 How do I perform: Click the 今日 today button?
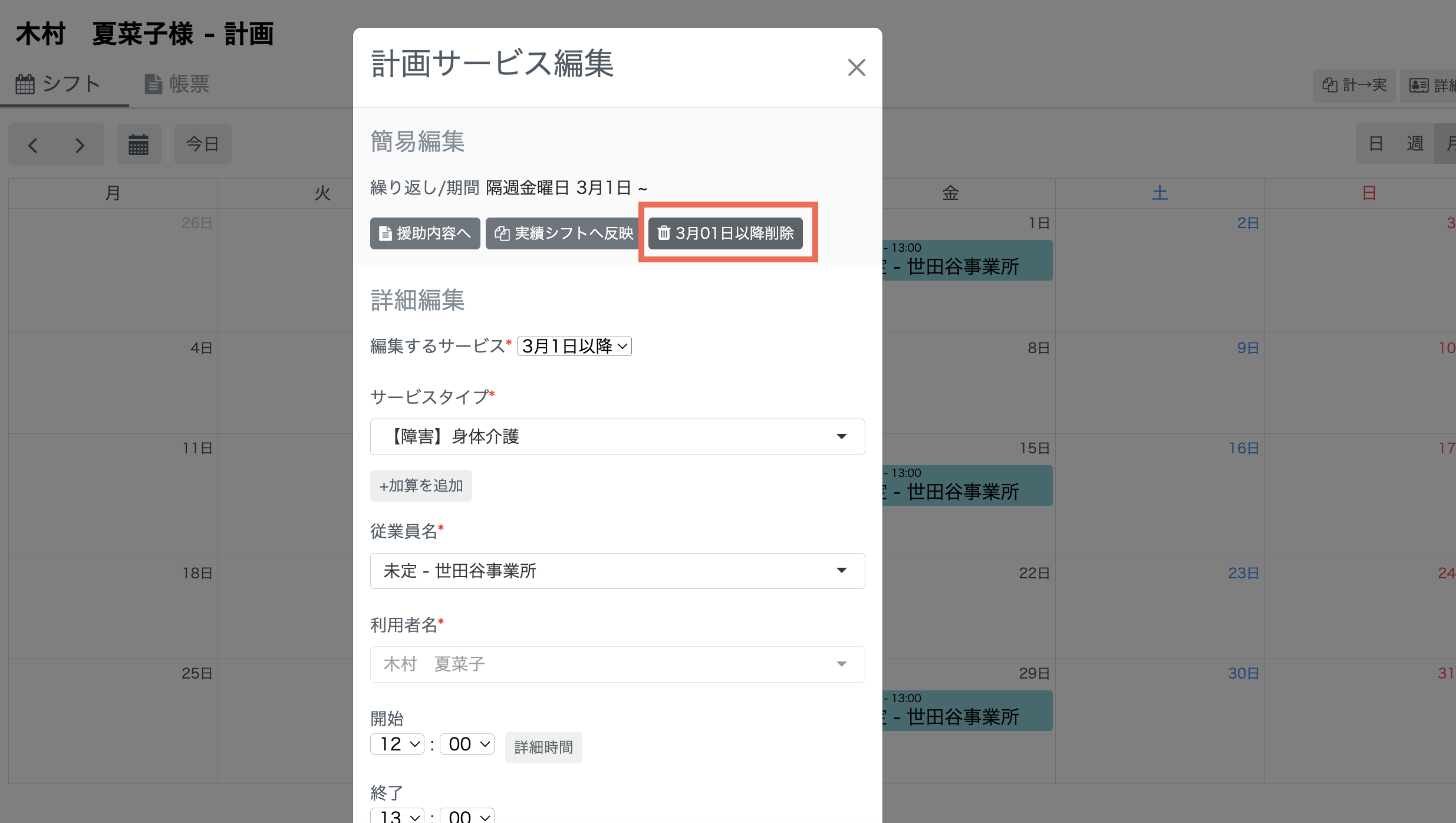(203, 144)
